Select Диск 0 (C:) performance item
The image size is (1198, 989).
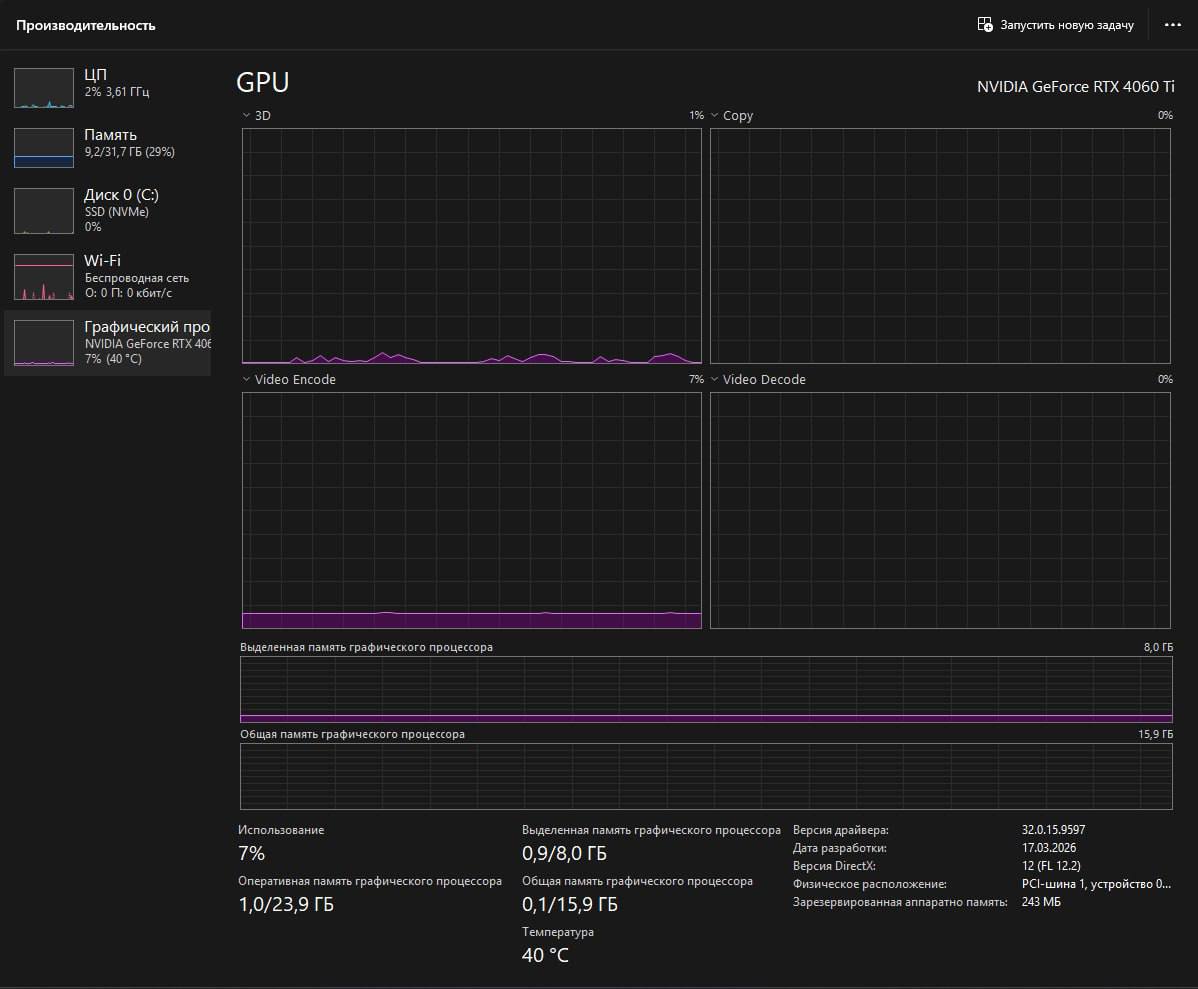(x=108, y=210)
